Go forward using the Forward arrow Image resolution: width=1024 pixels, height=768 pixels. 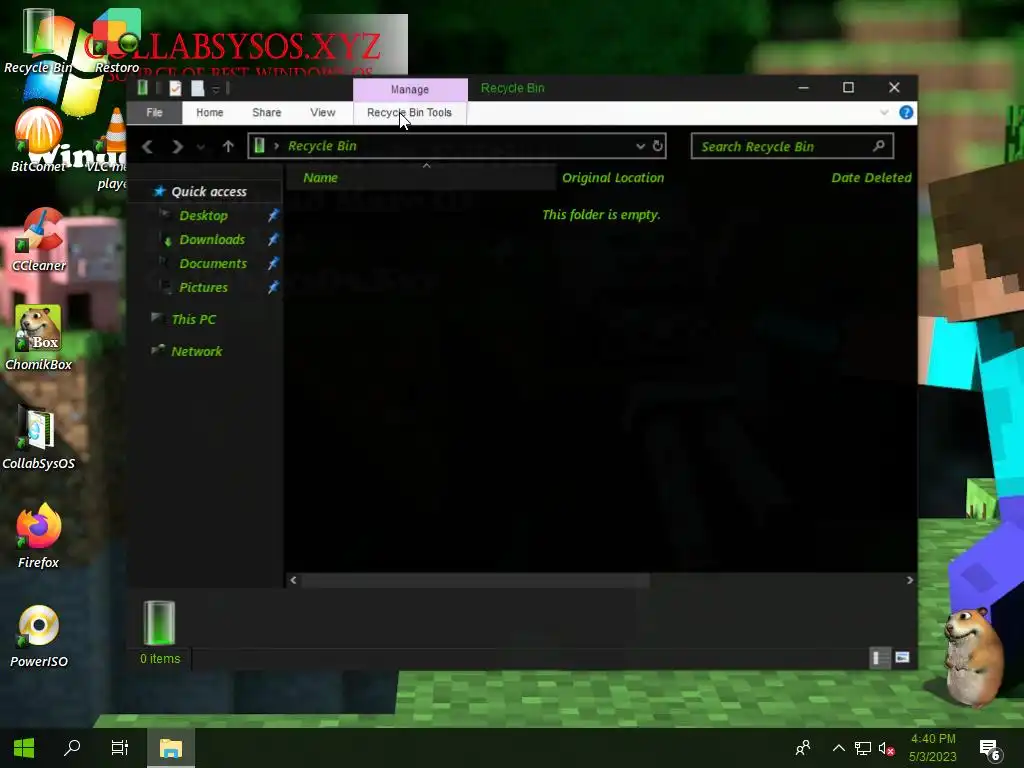click(177, 146)
